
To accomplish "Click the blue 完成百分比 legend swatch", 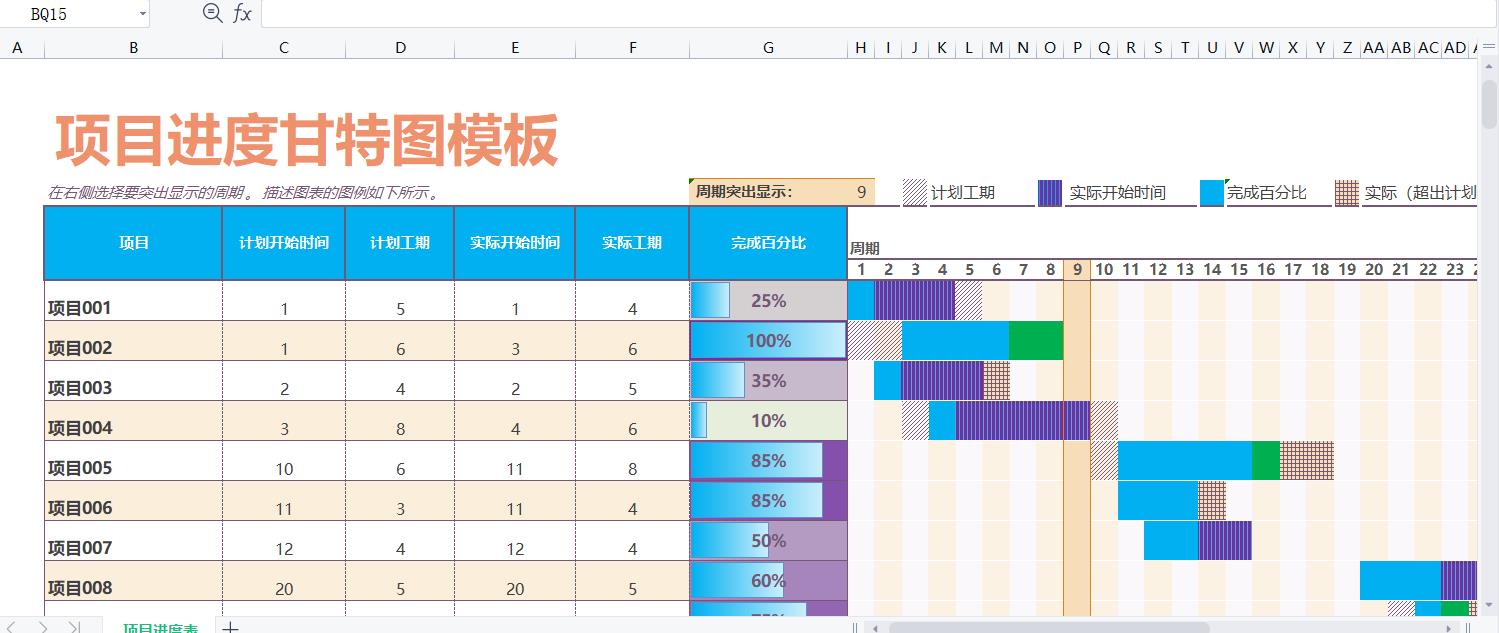I will tap(1211, 193).
